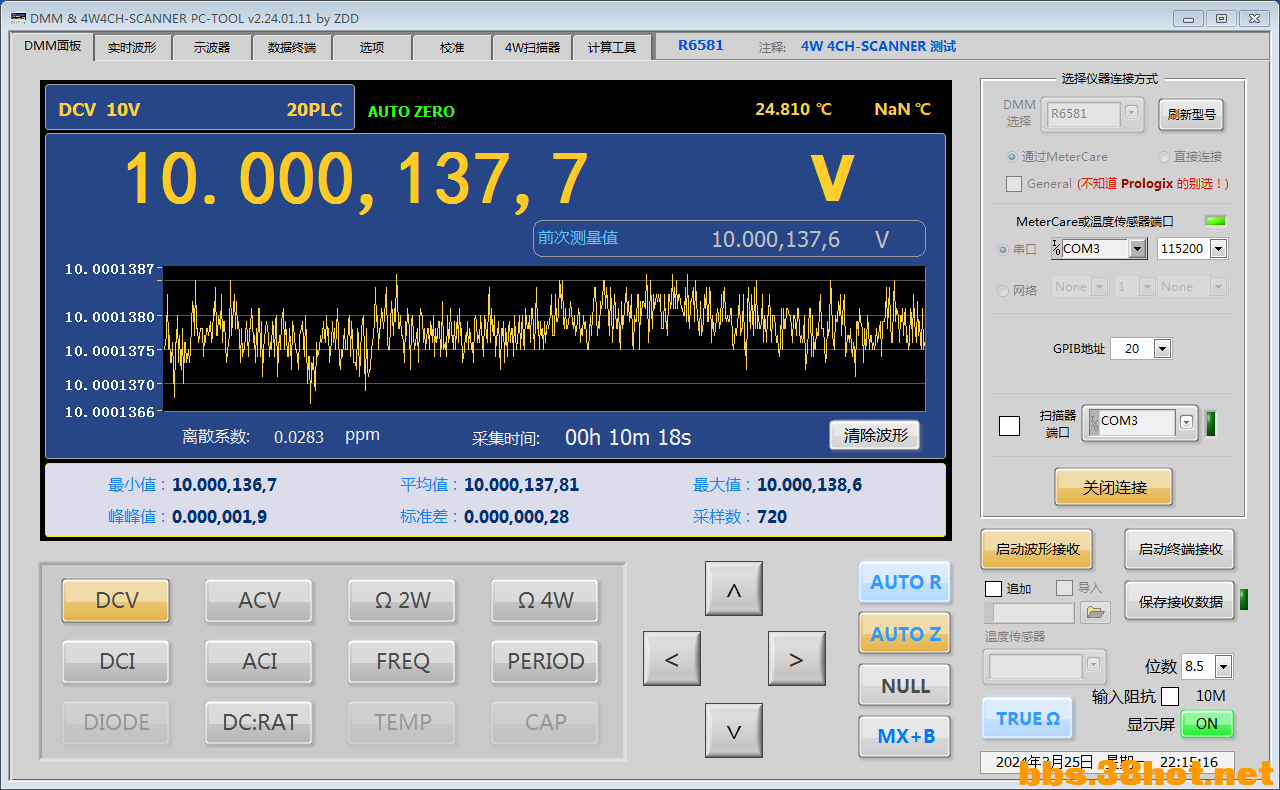Screen dimensions: 1280x790
Task: Switch to Ω 2W resistance mode
Action: tap(402, 600)
